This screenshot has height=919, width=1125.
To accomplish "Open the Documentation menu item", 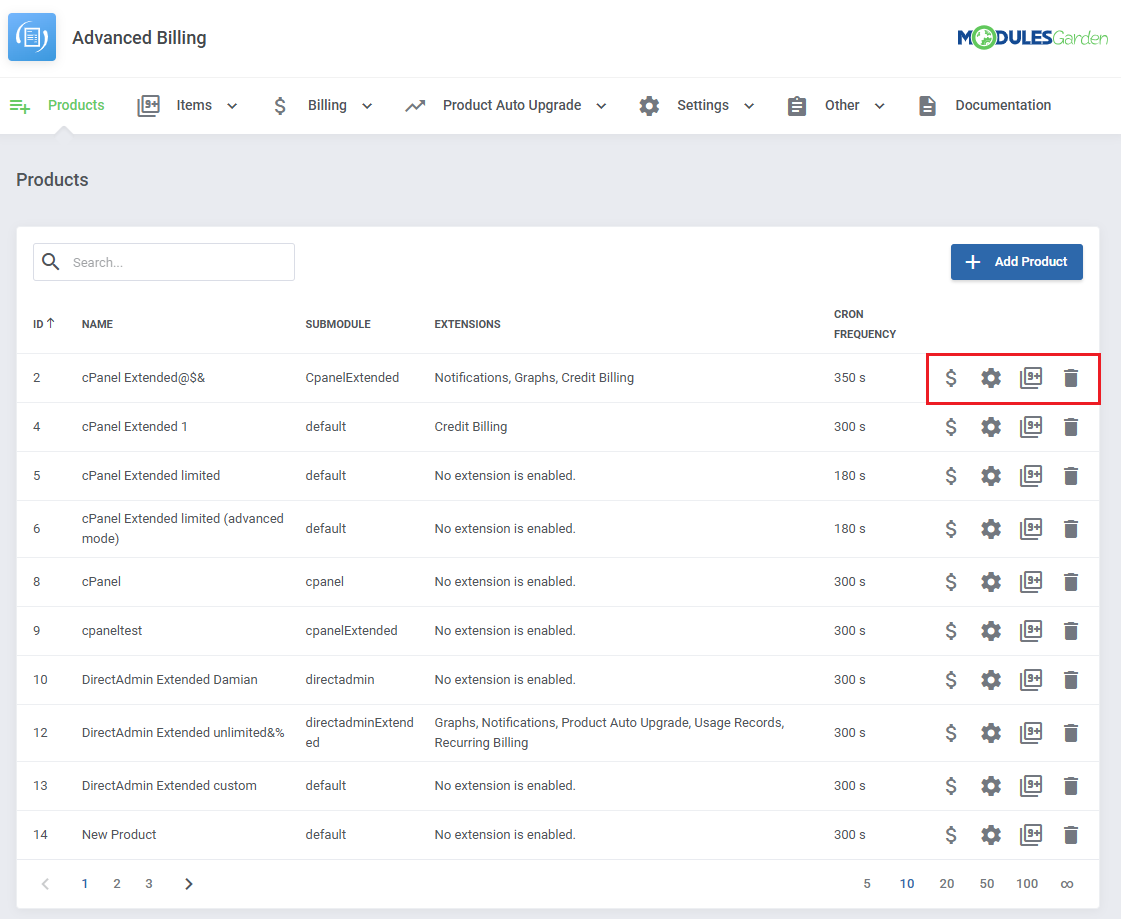I will [x=984, y=105].
